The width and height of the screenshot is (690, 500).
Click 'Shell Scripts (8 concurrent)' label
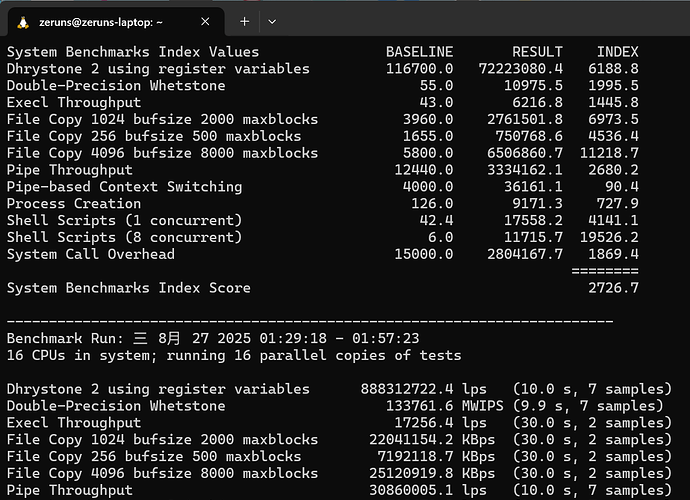coord(125,237)
